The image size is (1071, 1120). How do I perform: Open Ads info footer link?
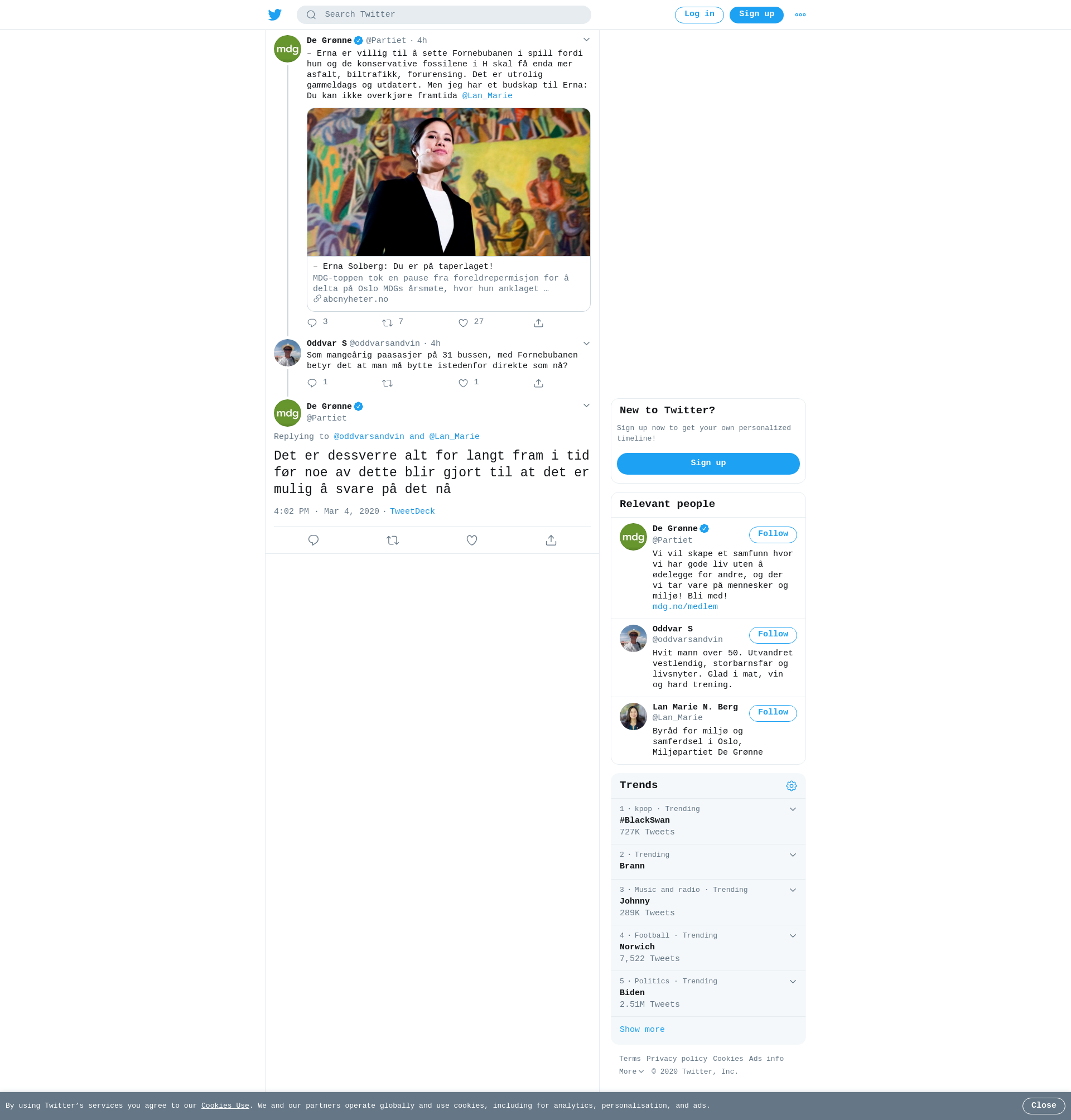[766, 1059]
